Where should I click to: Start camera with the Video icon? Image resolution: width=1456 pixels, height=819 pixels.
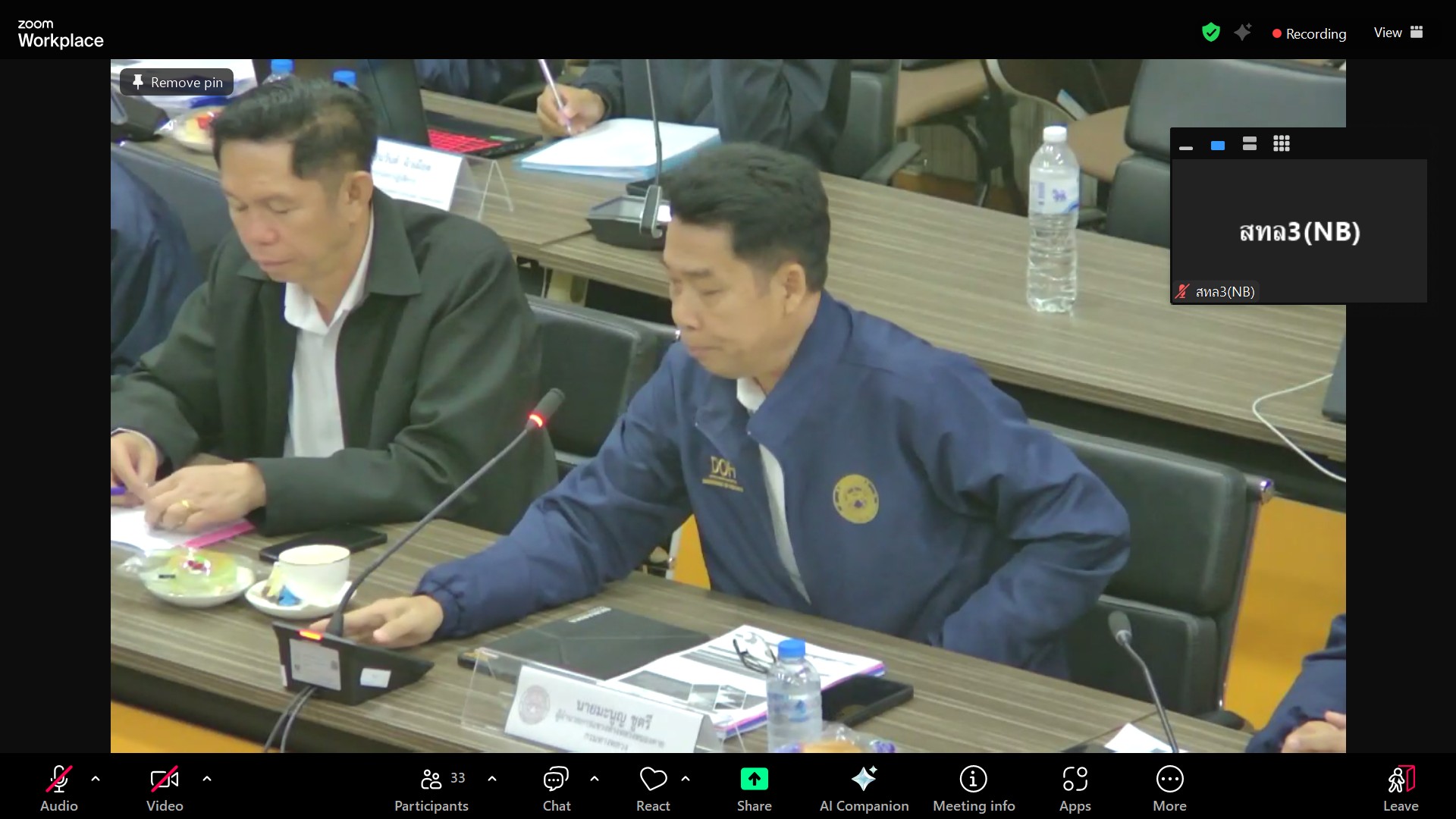[165, 780]
